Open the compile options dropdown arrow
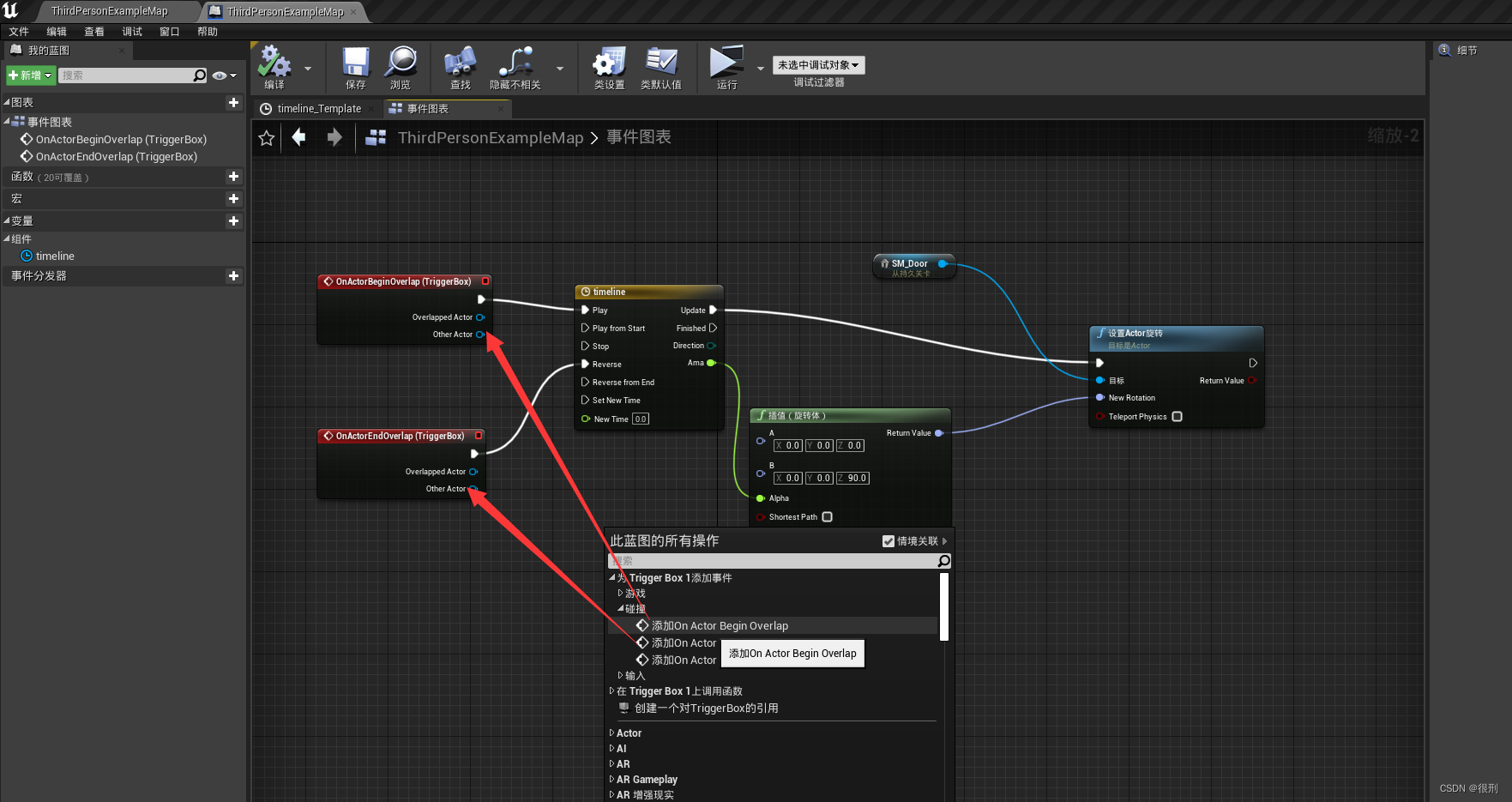1512x802 pixels. 308,69
